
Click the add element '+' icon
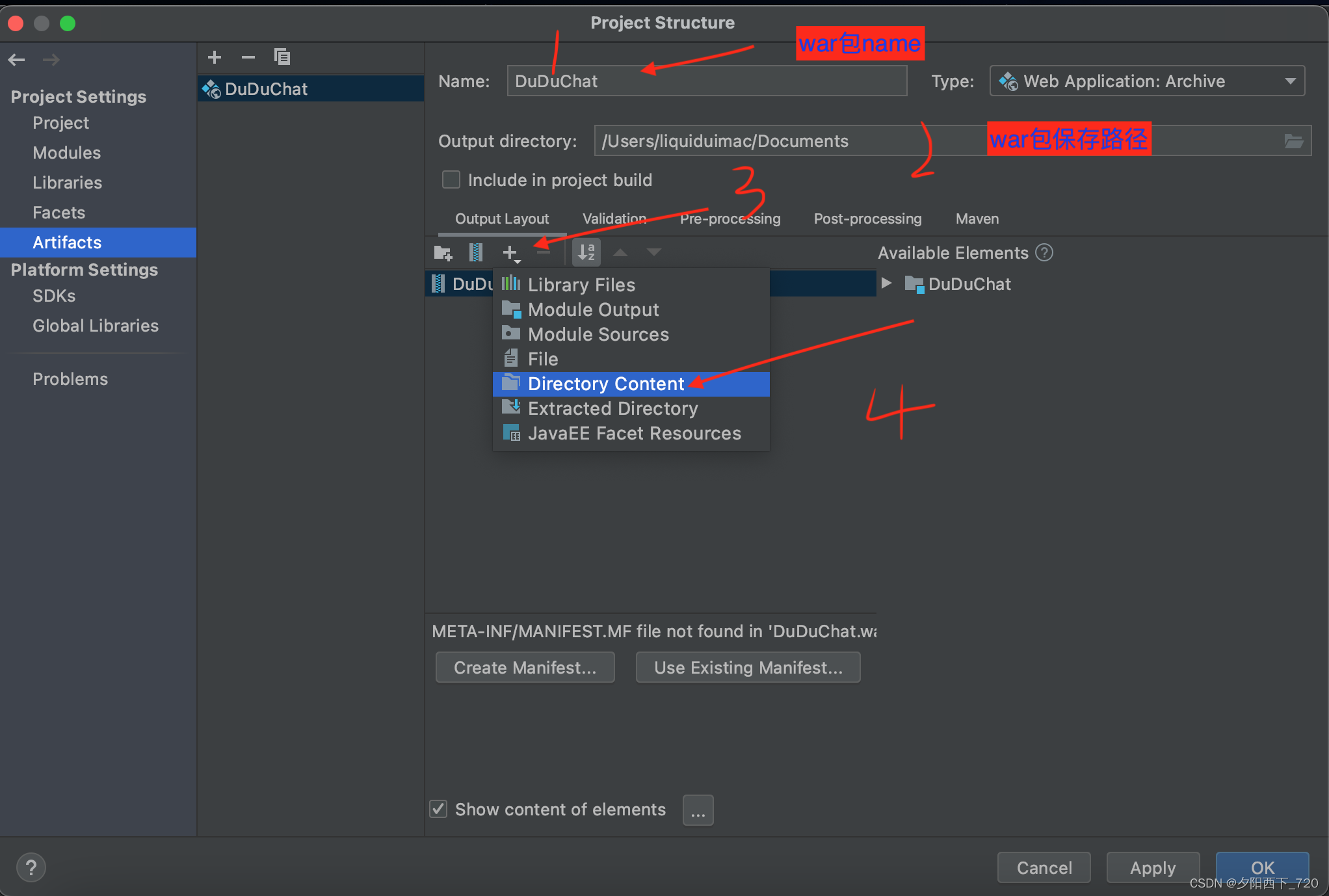(x=511, y=252)
